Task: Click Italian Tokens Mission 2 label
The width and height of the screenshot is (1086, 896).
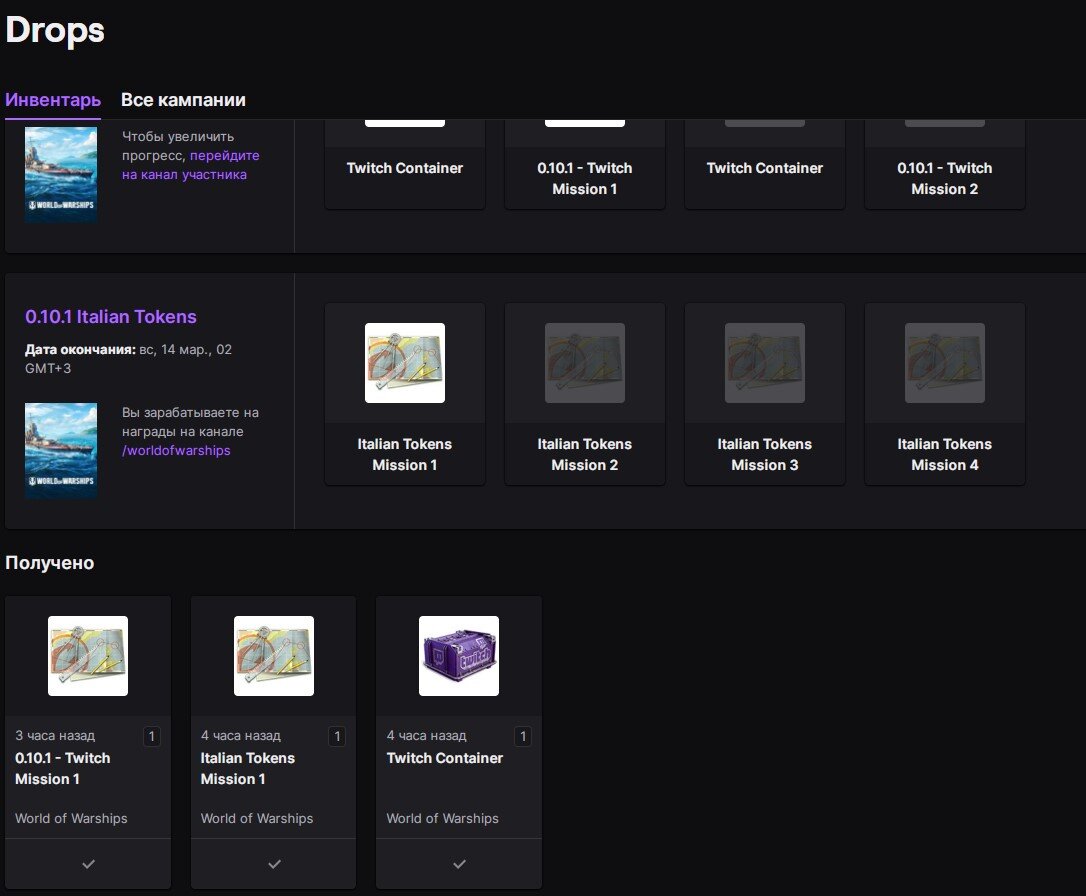Action: point(585,454)
